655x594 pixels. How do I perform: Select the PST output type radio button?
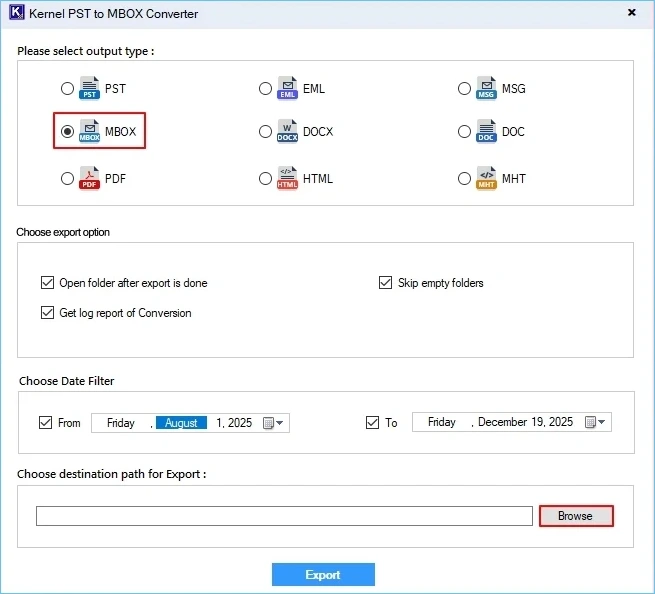point(67,89)
